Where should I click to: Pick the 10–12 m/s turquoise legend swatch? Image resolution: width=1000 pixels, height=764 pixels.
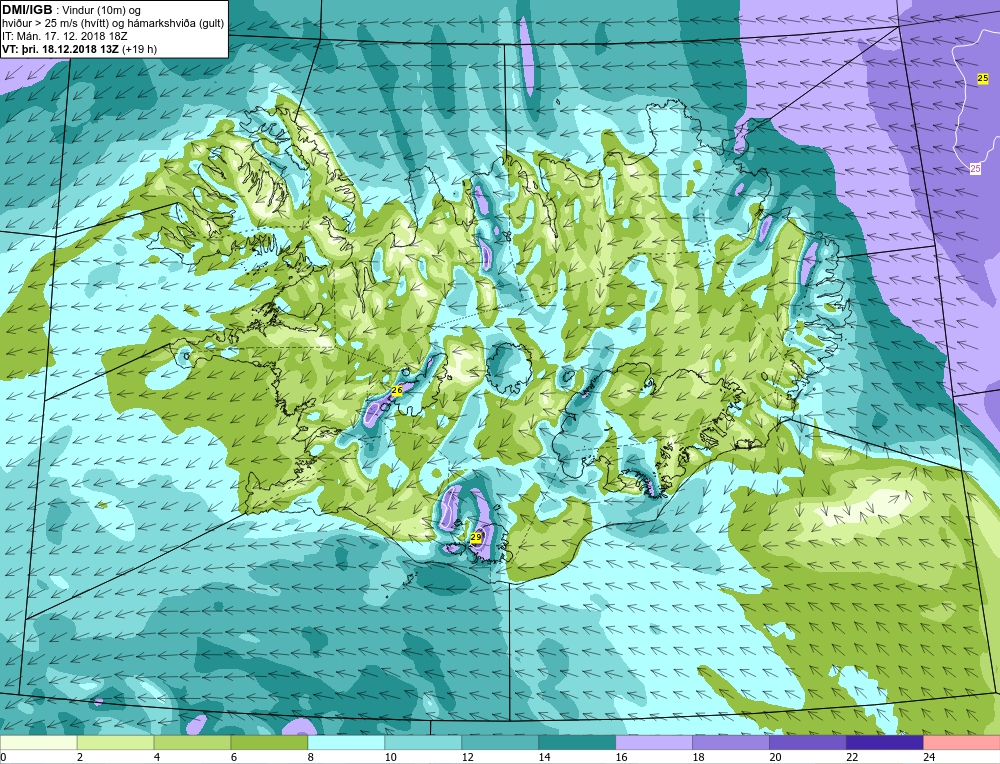423,743
